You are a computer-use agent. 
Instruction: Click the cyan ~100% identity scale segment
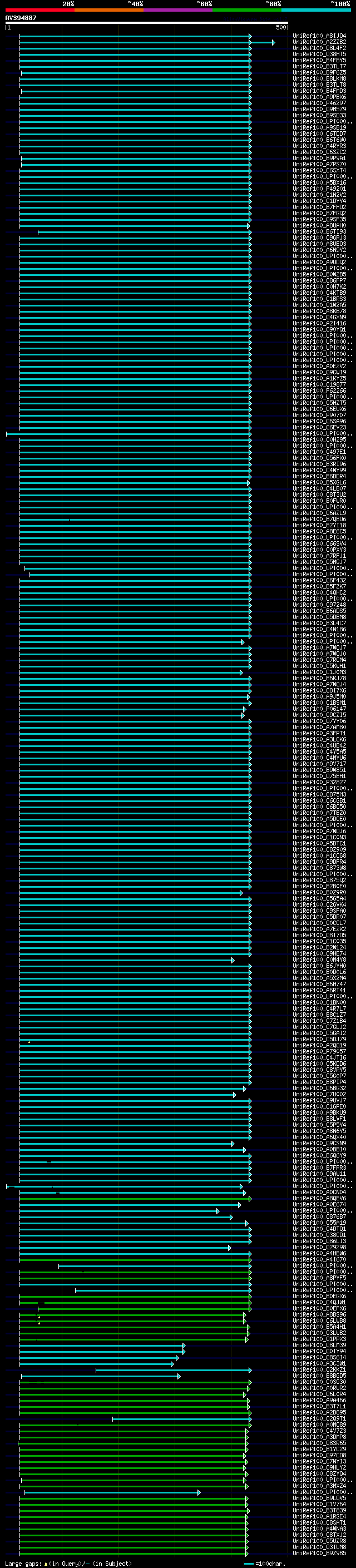[x=316, y=10]
